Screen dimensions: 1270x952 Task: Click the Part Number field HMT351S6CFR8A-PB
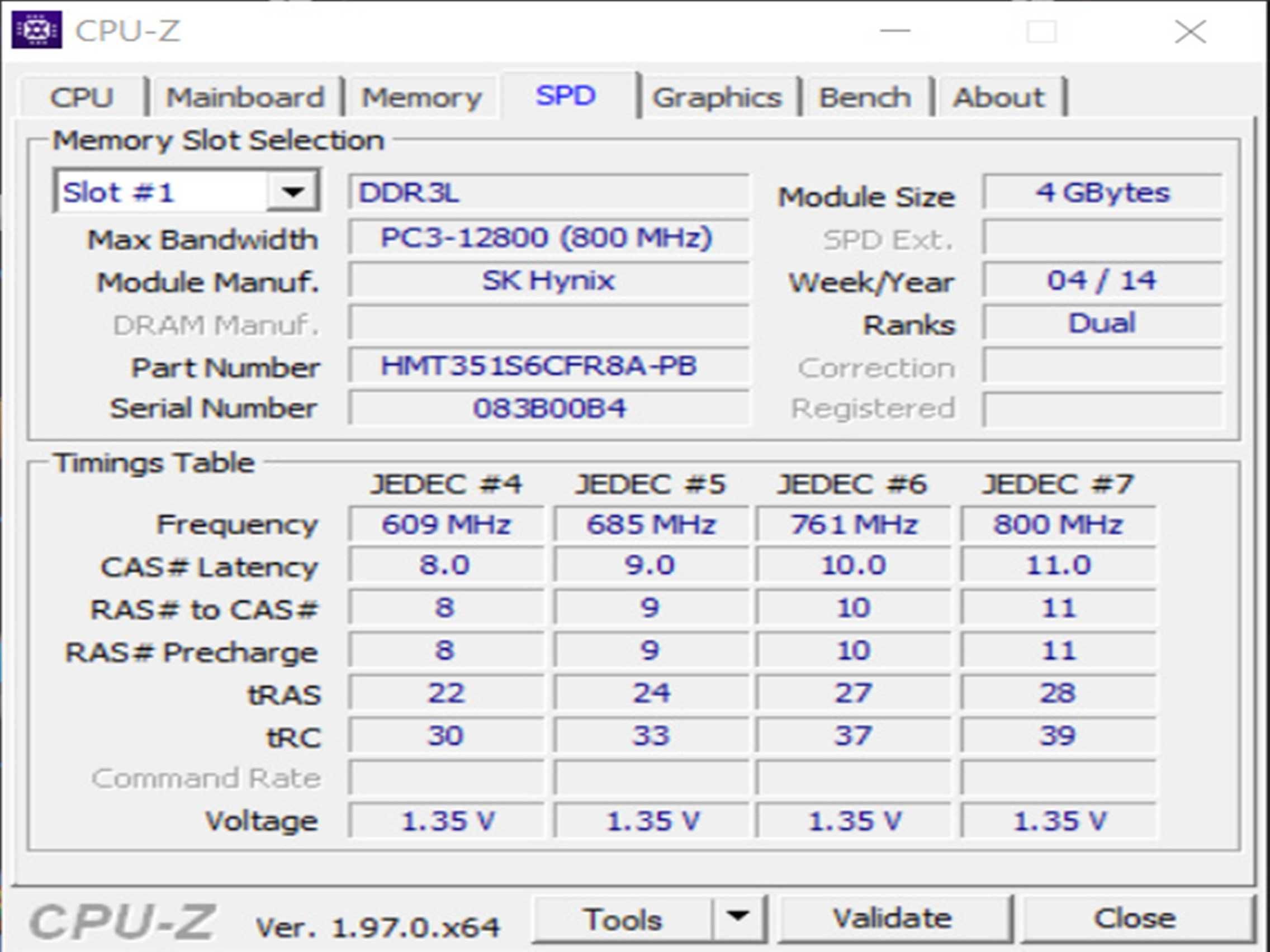tap(548, 365)
